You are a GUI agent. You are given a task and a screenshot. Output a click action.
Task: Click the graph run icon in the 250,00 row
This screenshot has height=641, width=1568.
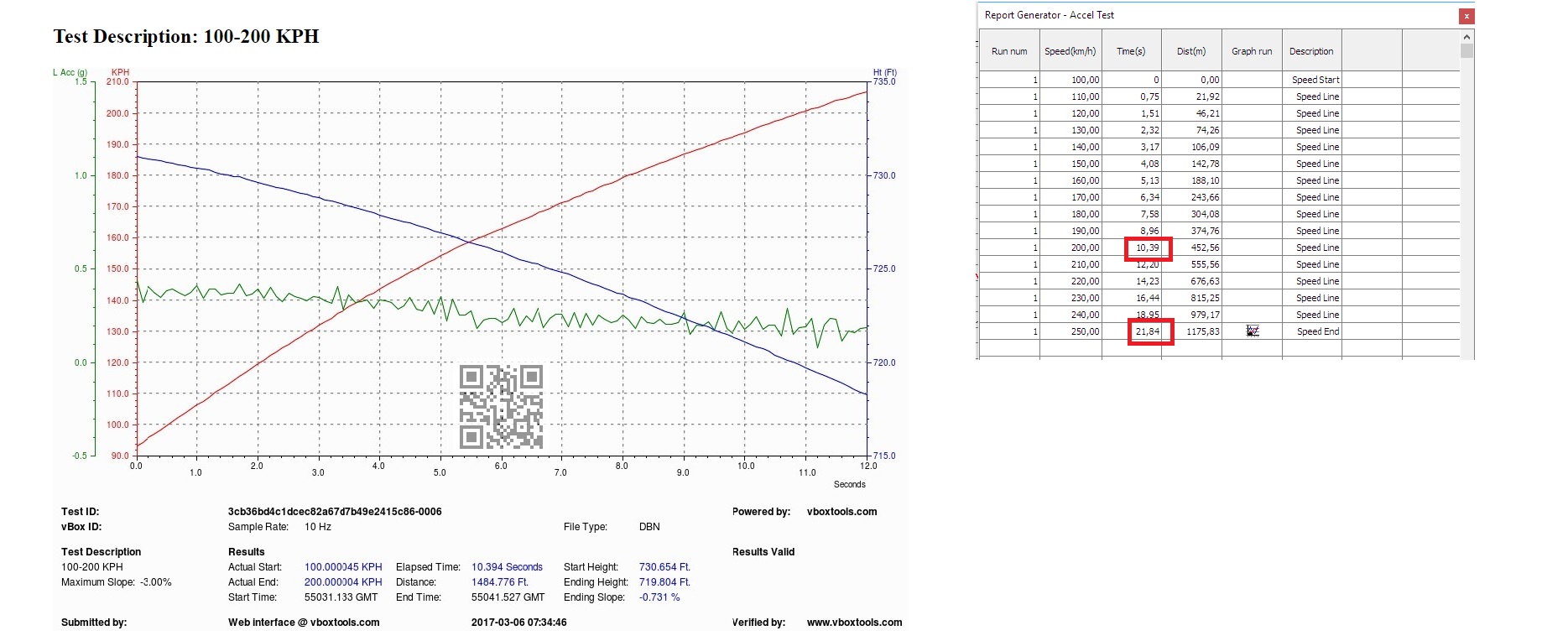click(1252, 331)
